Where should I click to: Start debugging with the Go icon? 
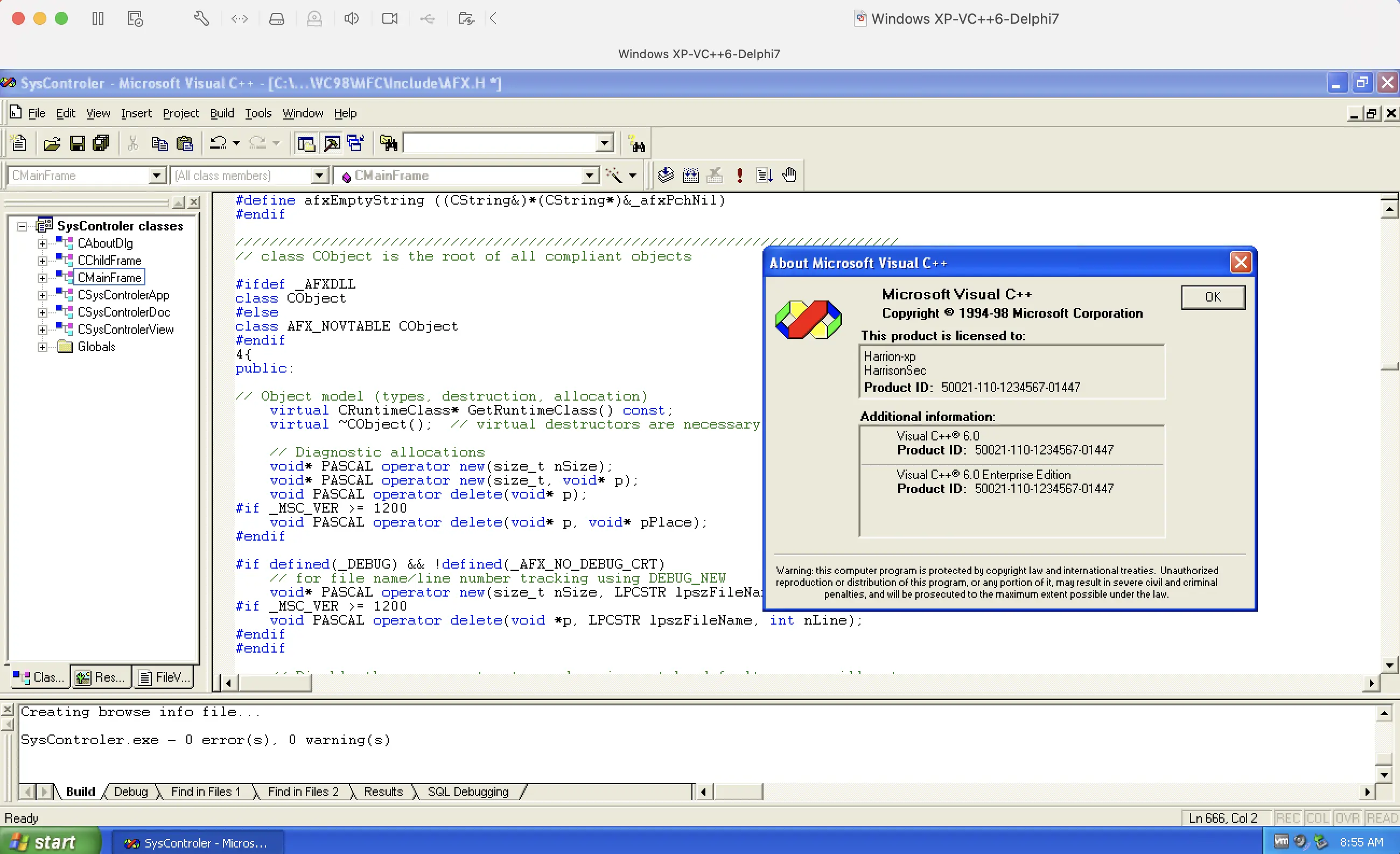coord(764,175)
